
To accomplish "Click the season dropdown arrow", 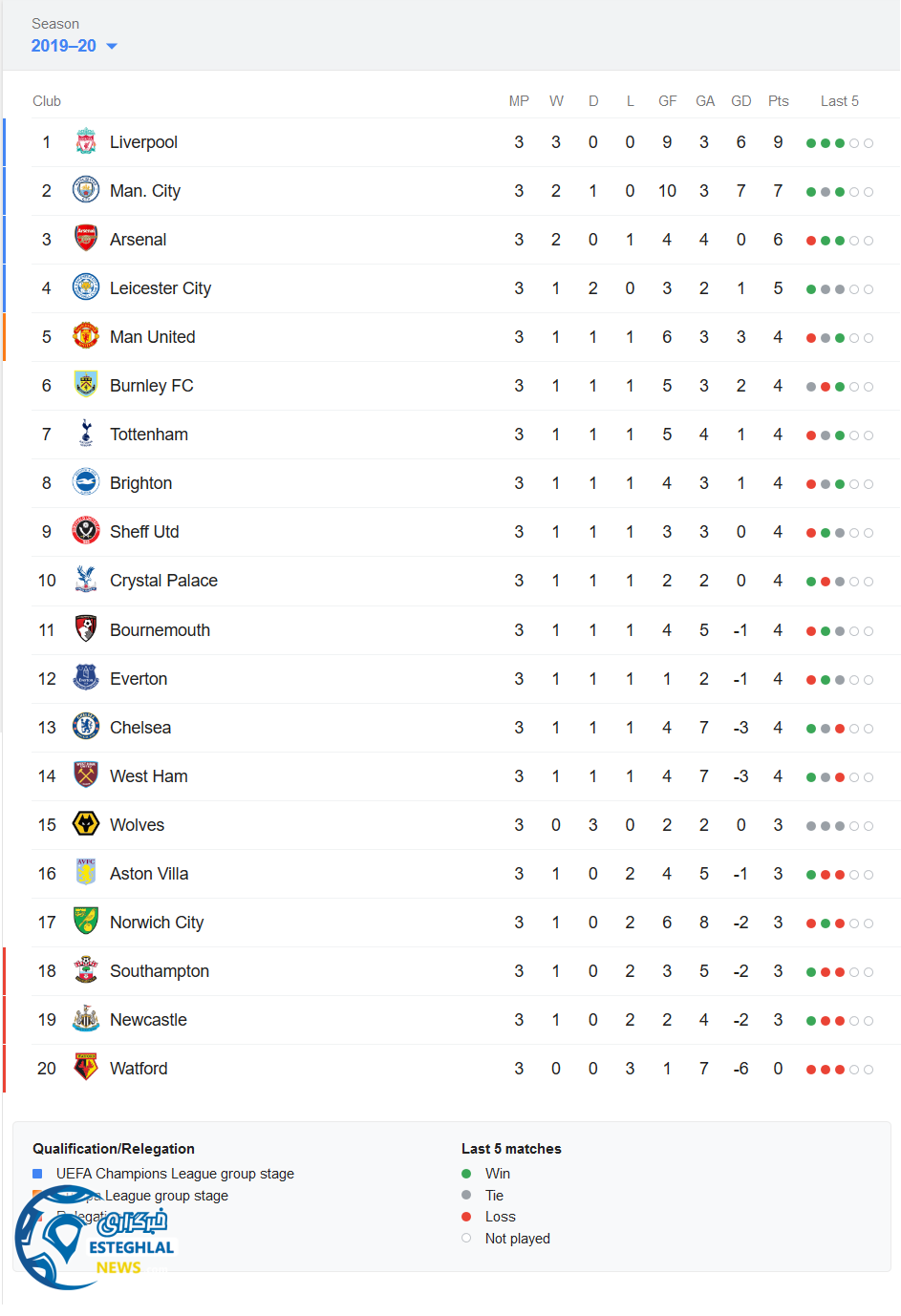I will click(112, 46).
